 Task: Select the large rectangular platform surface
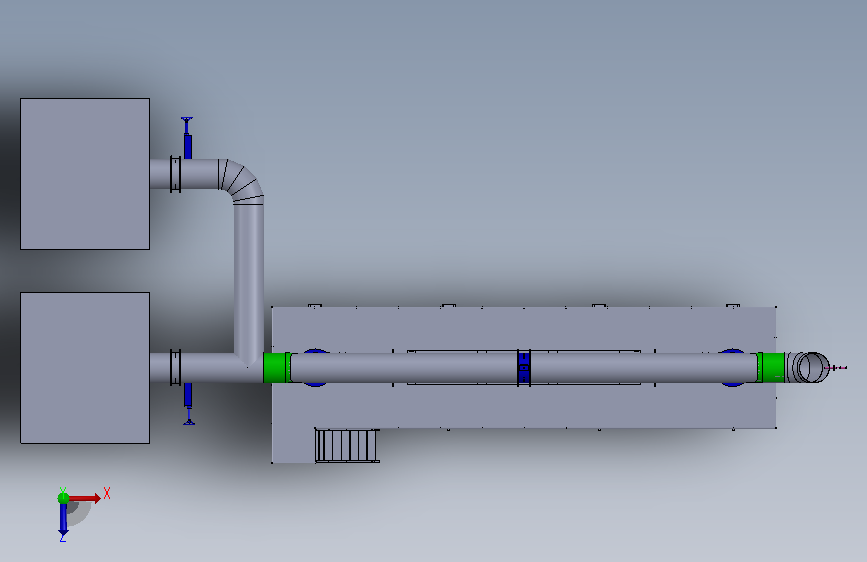(524, 407)
